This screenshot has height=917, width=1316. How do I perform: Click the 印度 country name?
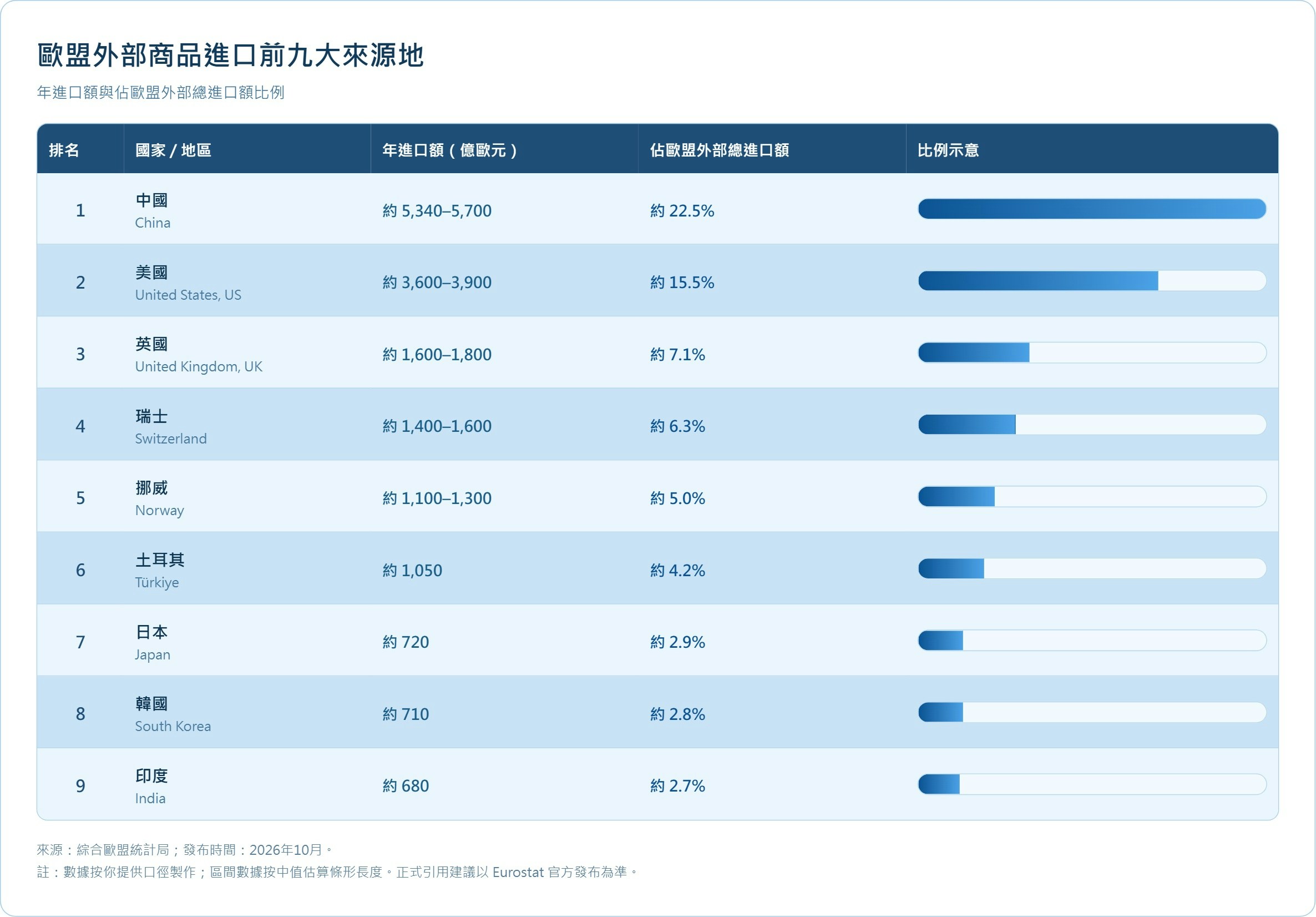[152, 775]
